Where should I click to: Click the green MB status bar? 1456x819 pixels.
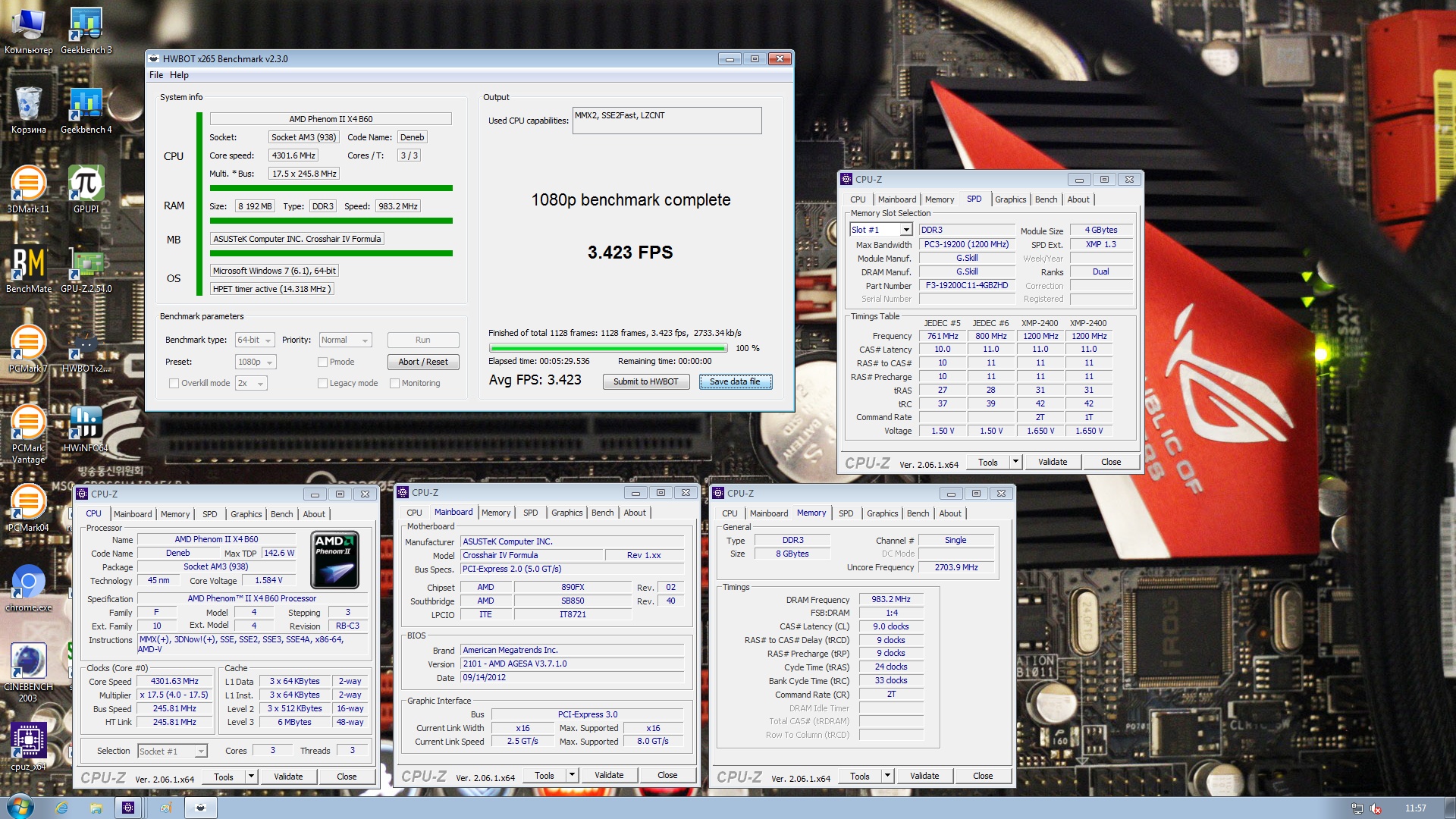click(x=331, y=253)
